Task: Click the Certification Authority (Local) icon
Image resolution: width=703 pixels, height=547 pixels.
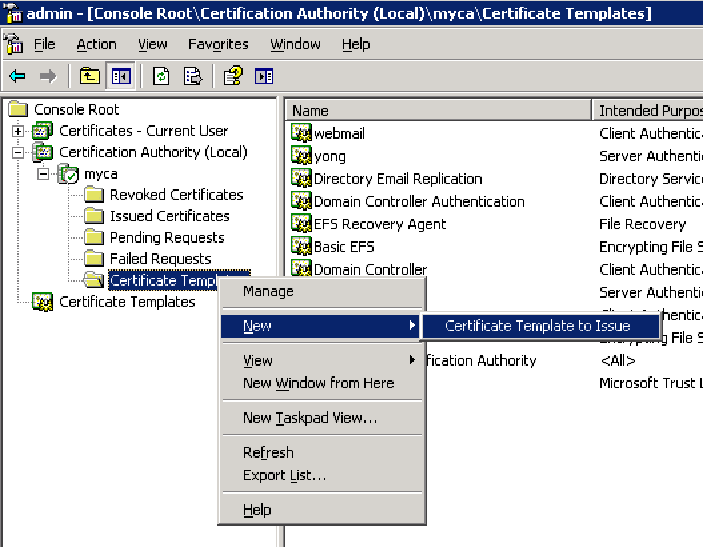Action: 42,152
